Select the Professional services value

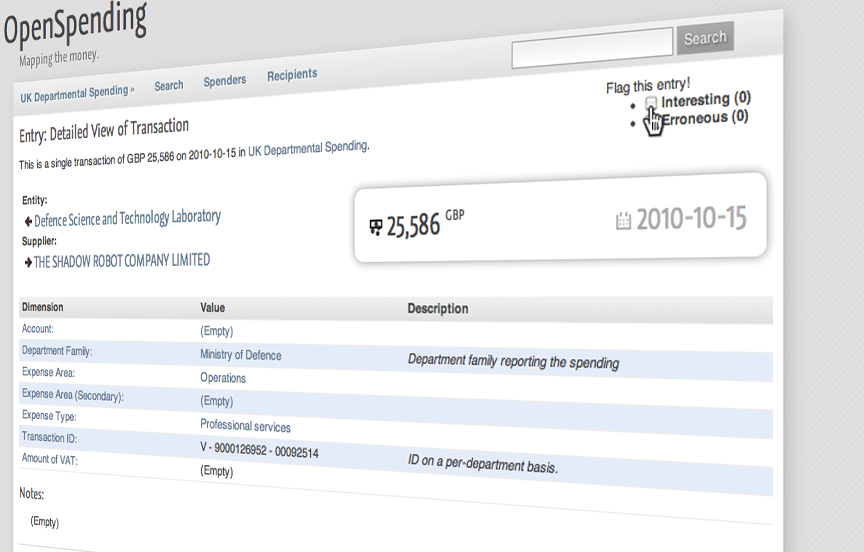(245, 425)
